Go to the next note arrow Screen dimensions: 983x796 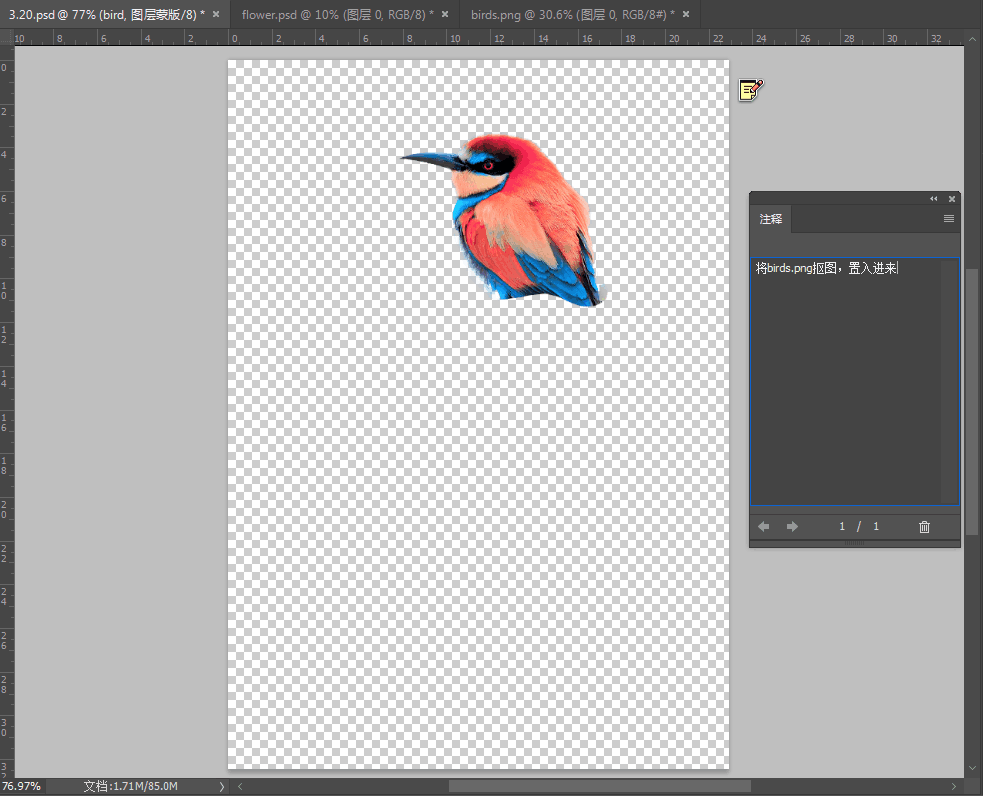[x=792, y=527]
